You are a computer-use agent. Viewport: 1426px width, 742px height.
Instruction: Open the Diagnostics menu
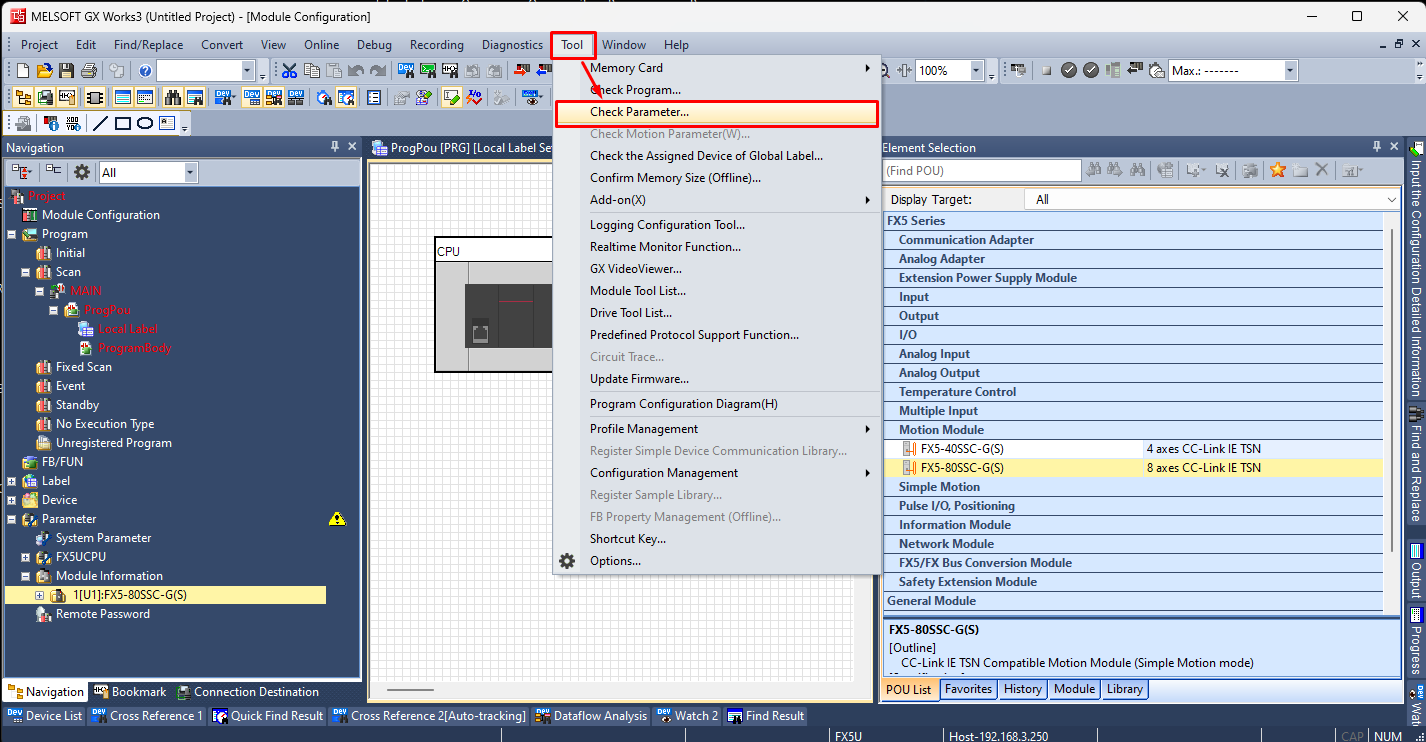[512, 45]
